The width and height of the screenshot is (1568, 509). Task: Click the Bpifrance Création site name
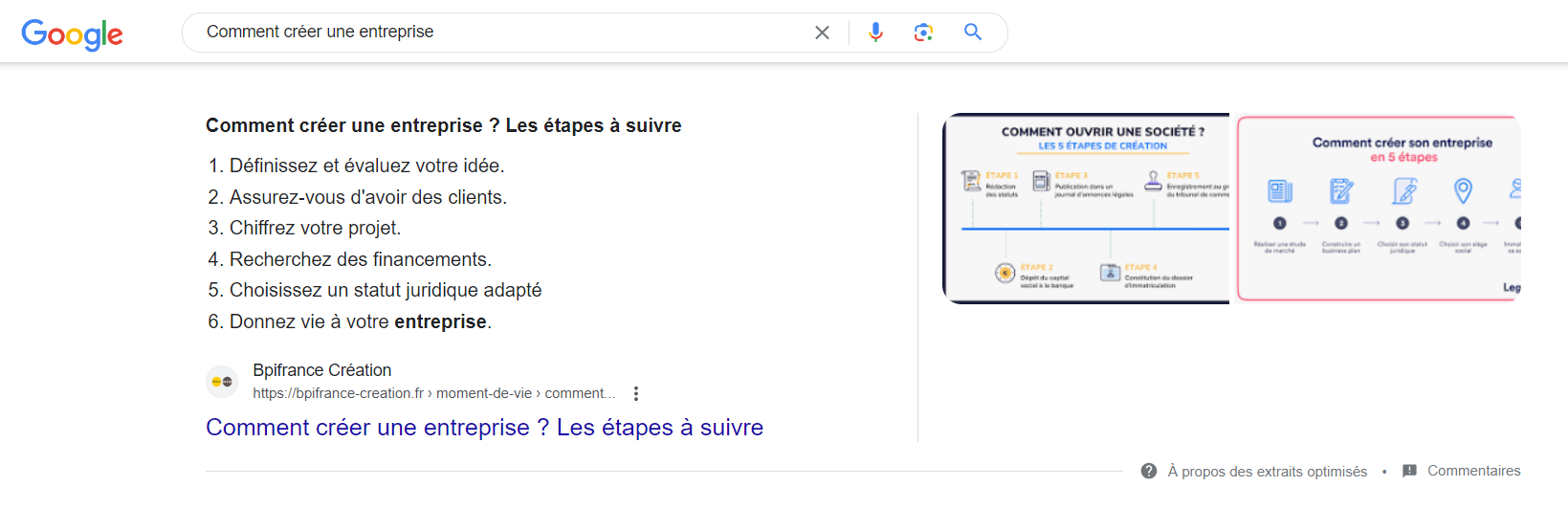(x=321, y=370)
